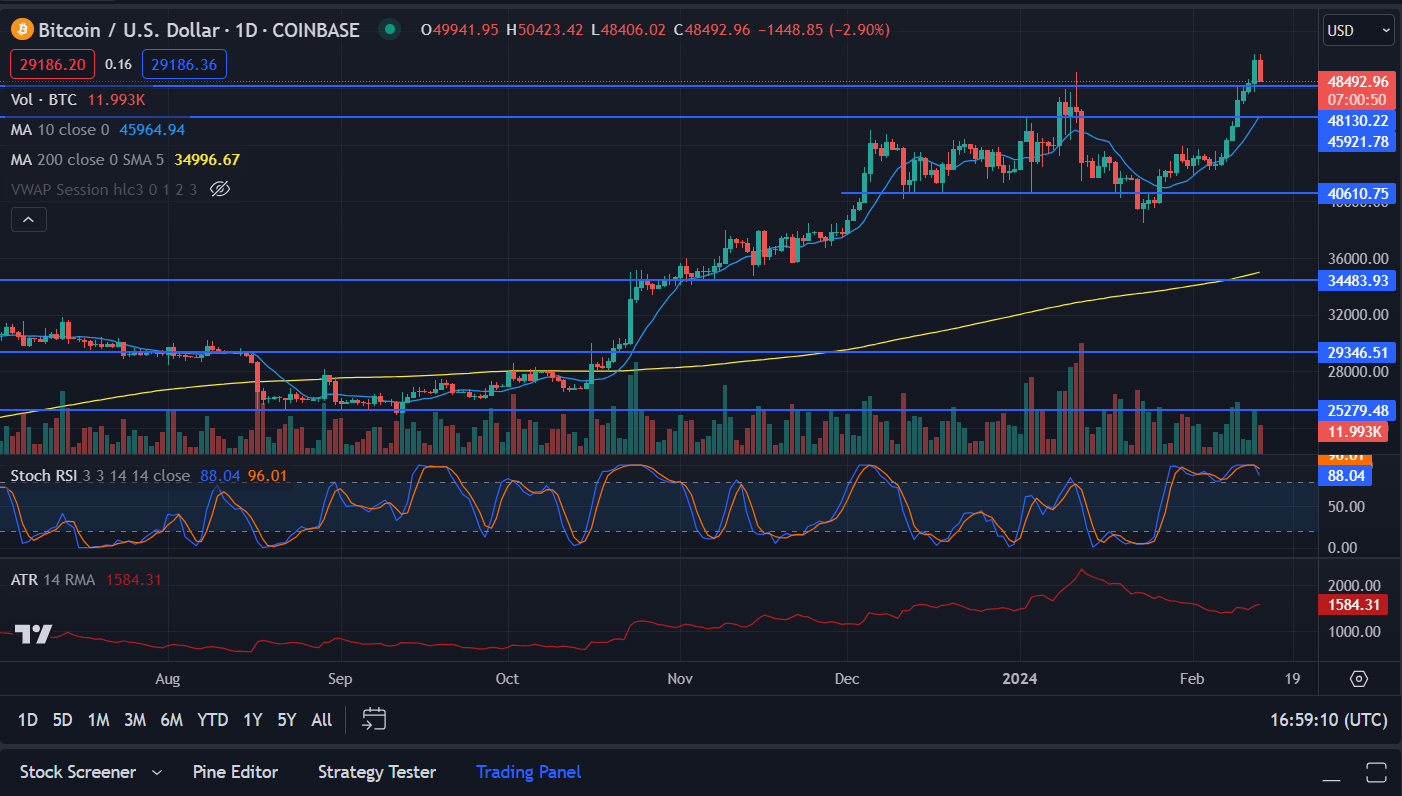
Task: Expand the Stock Screener dropdown arrow
Action: (x=156, y=772)
